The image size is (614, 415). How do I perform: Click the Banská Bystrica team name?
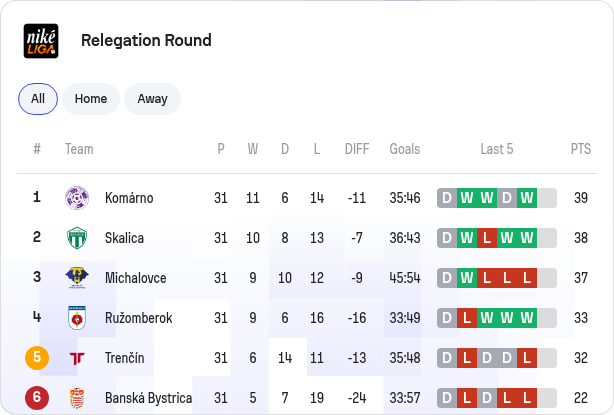pos(148,398)
